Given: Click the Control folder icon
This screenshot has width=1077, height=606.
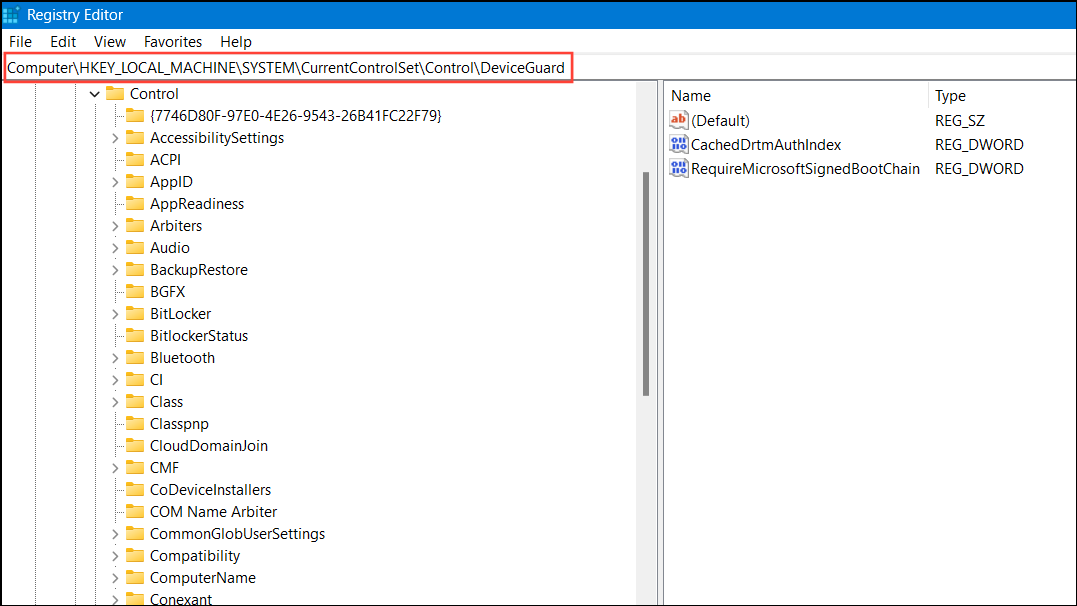Looking at the screenshot, I should tap(115, 93).
